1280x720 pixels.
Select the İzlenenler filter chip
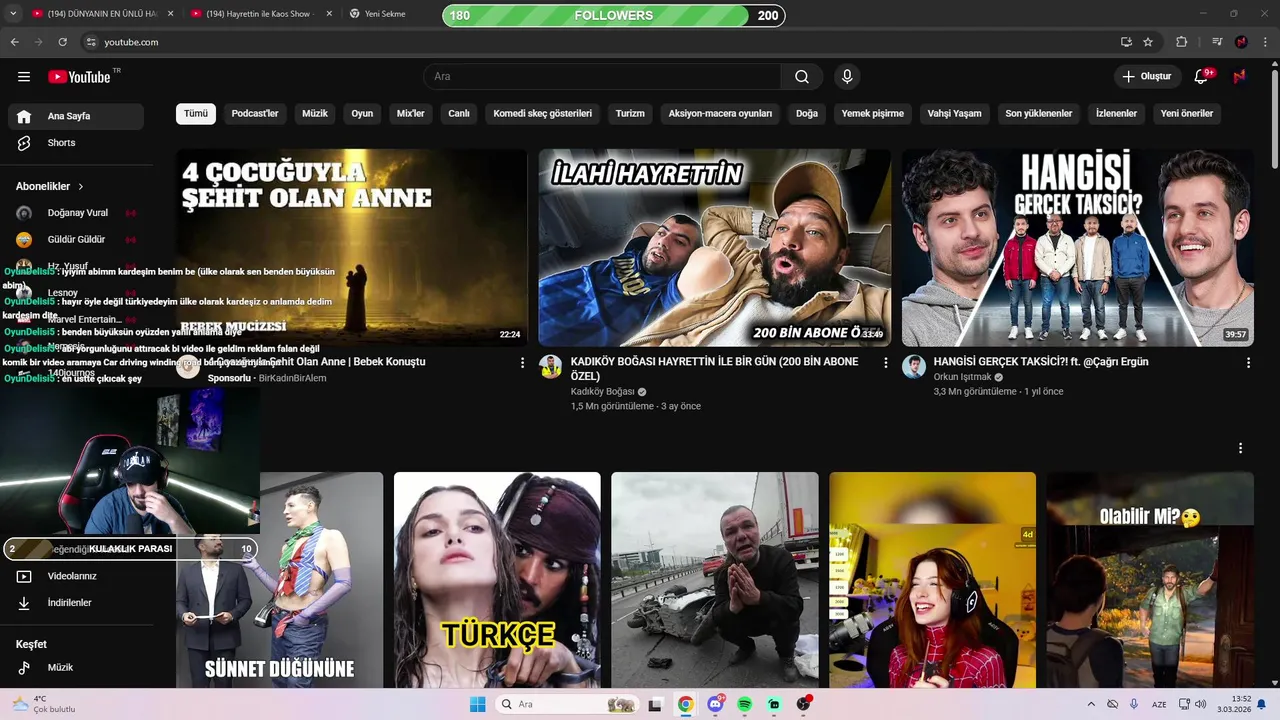pos(1116,113)
